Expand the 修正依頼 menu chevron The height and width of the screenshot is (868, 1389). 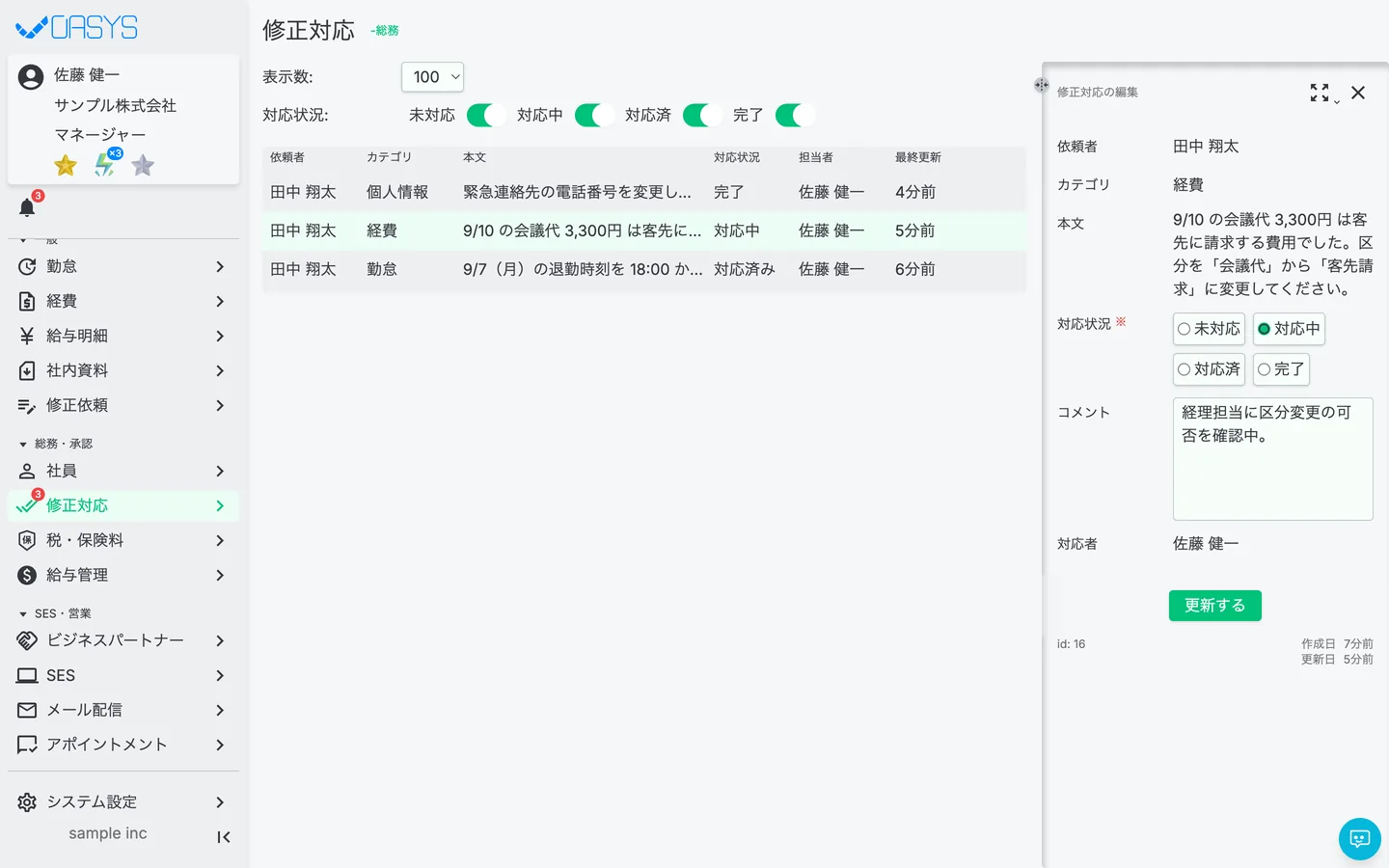pyautogui.click(x=220, y=405)
